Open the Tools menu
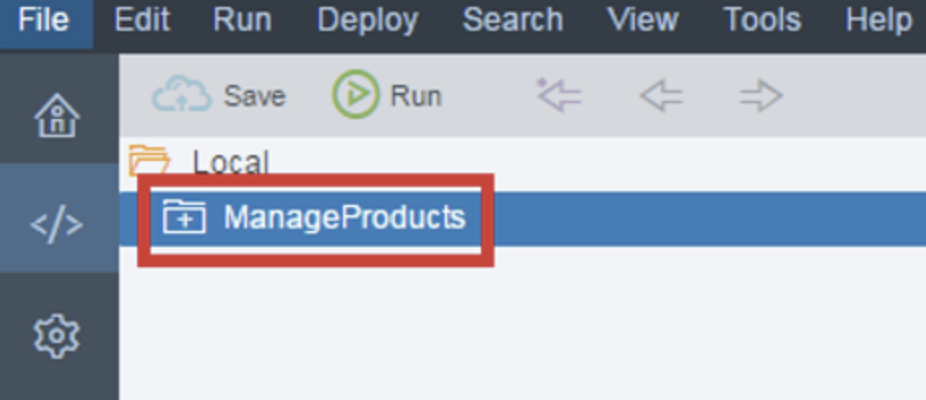 pyautogui.click(x=762, y=21)
